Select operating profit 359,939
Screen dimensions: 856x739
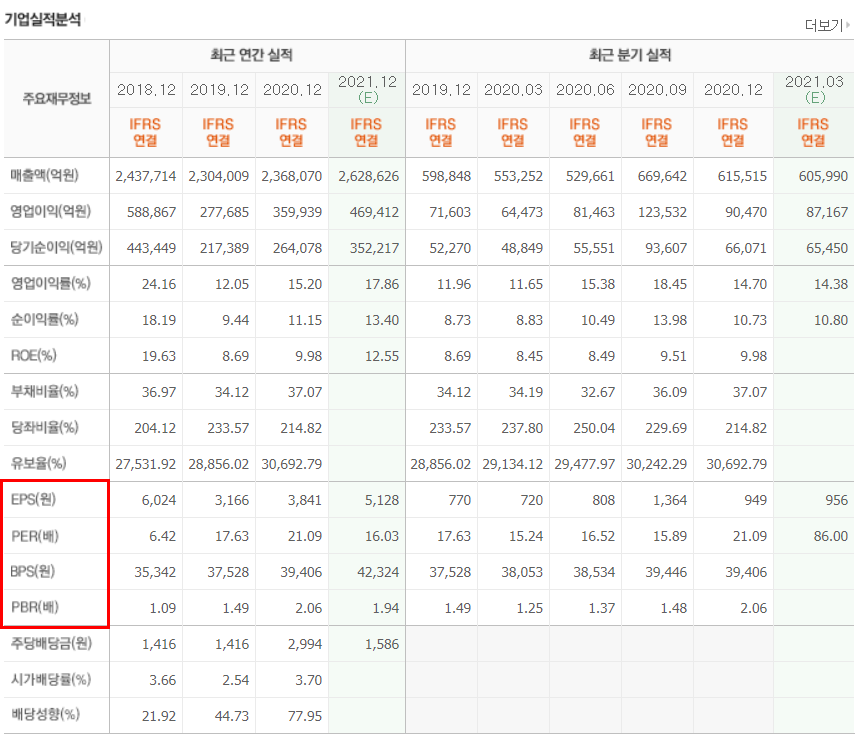[298, 212]
